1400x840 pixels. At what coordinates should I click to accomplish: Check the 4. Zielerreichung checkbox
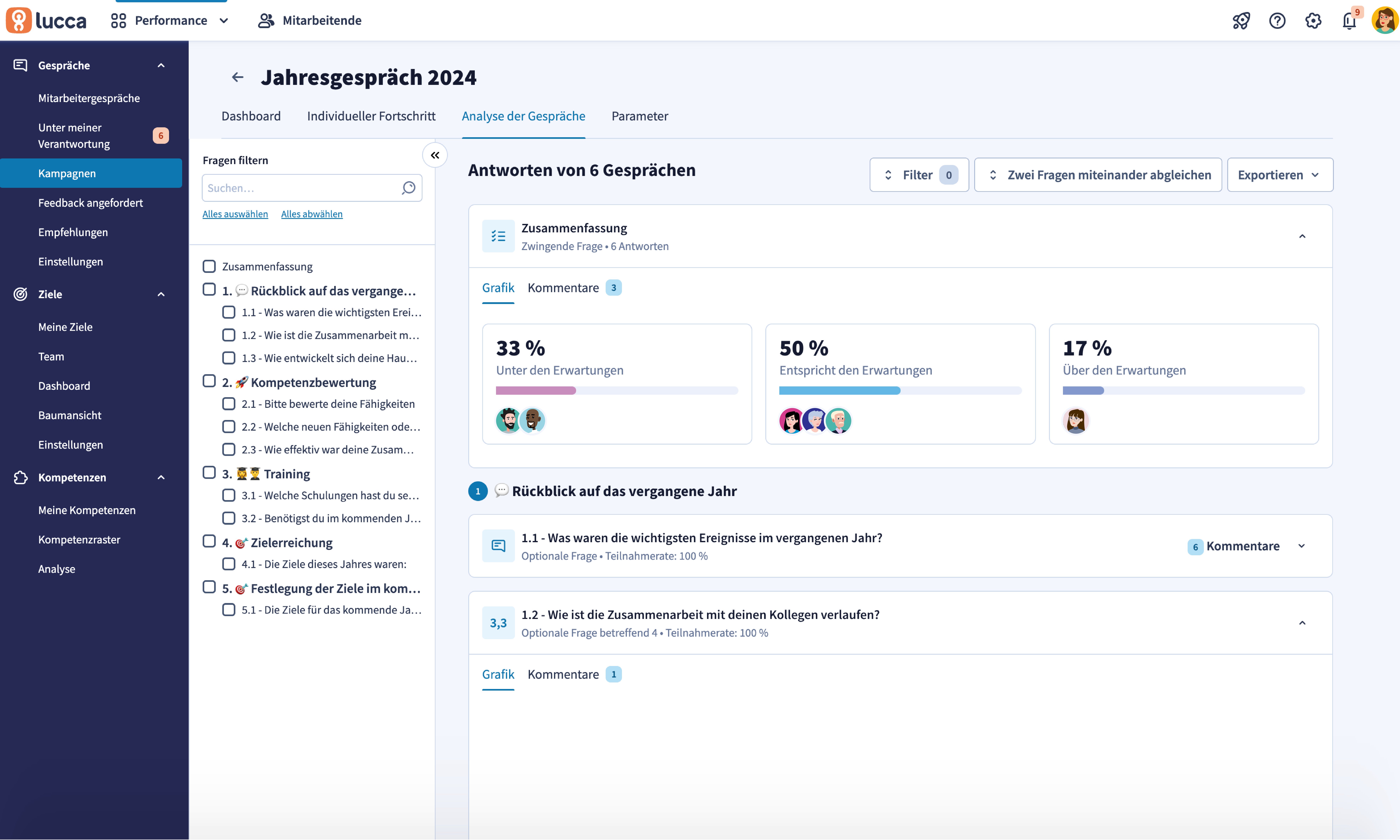point(209,541)
